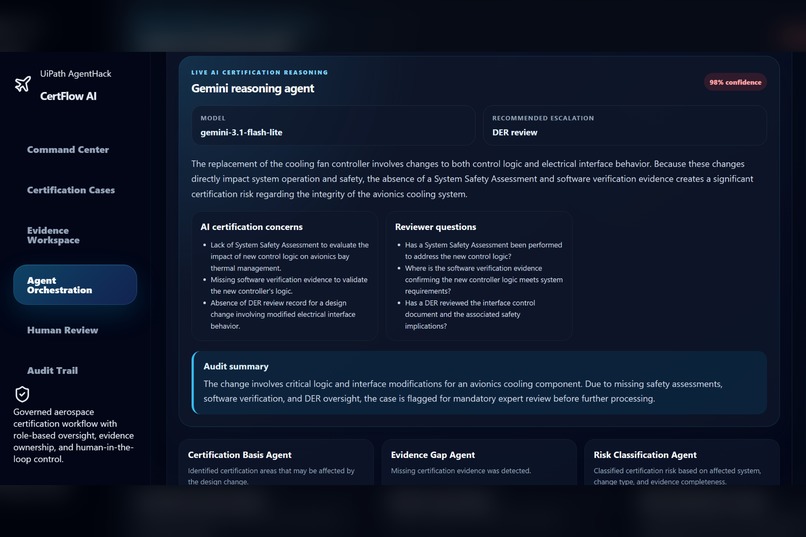The image size is (806, 537).
Task: Click the 'Identified certification areas' description text
Action: [271, 476]
